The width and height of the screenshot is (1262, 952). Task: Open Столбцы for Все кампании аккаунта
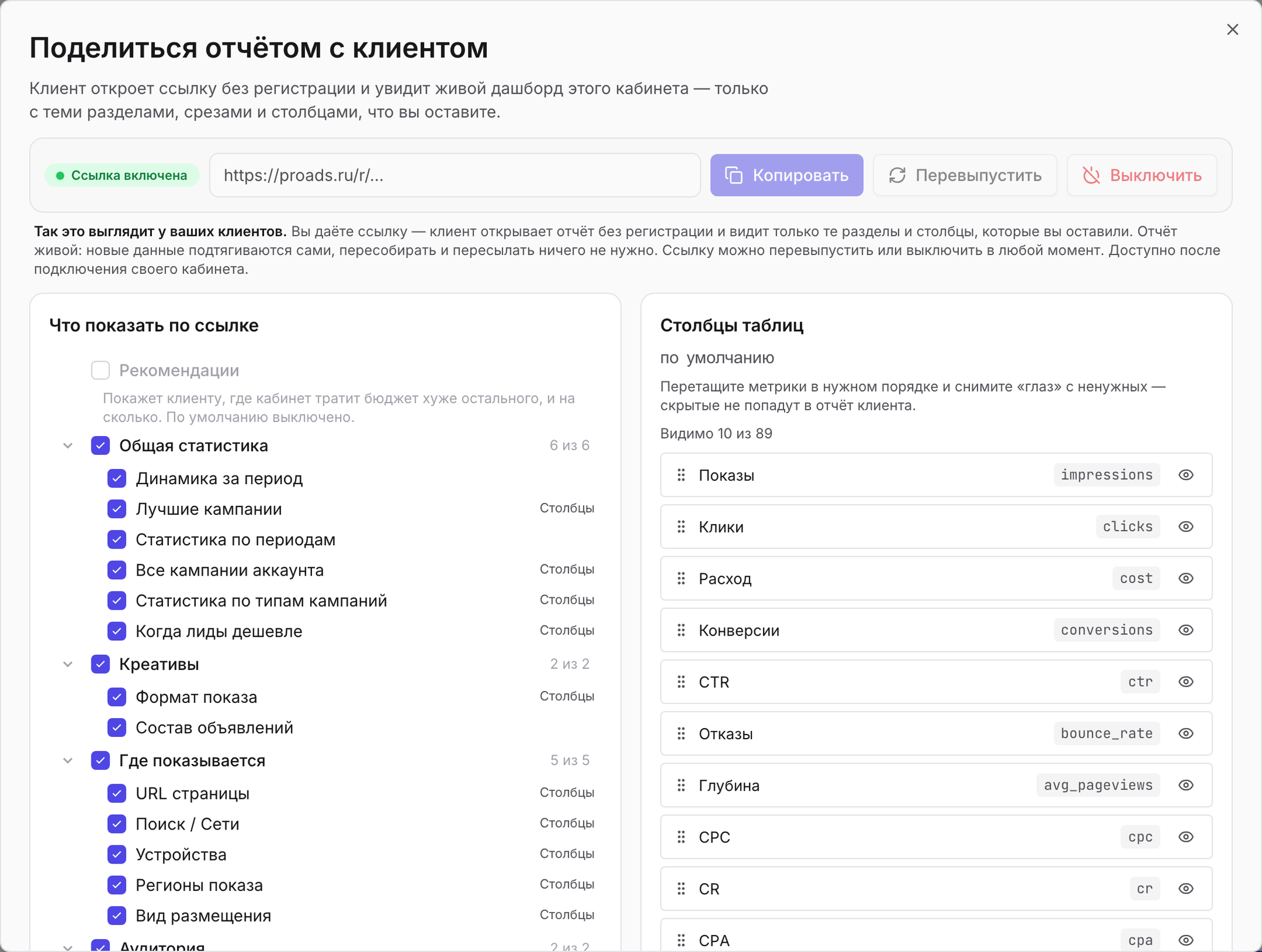pos(566,569)
